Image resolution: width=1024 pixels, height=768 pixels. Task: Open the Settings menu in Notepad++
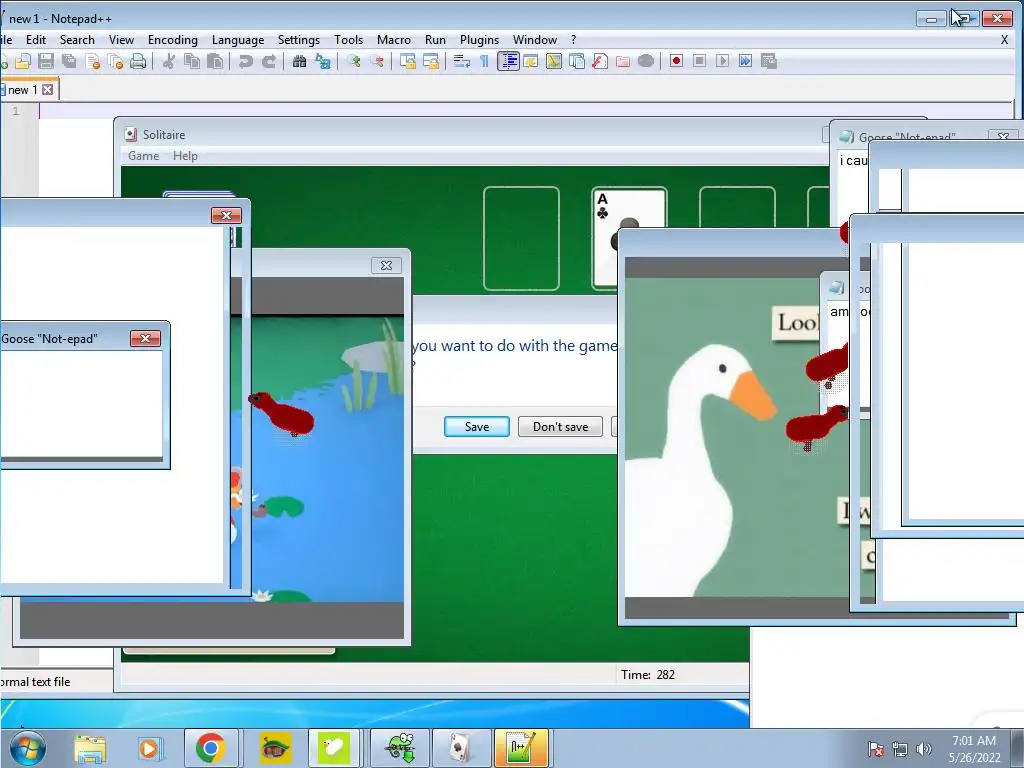(x=298, y=40)
